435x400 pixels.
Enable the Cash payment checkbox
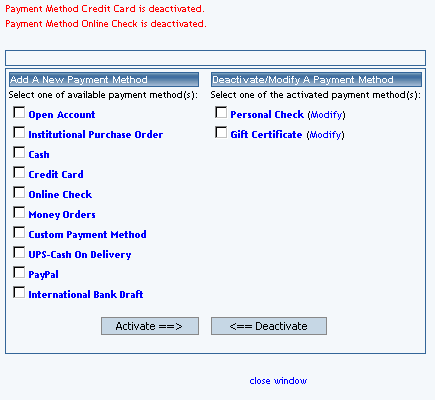tap(19, 152)
